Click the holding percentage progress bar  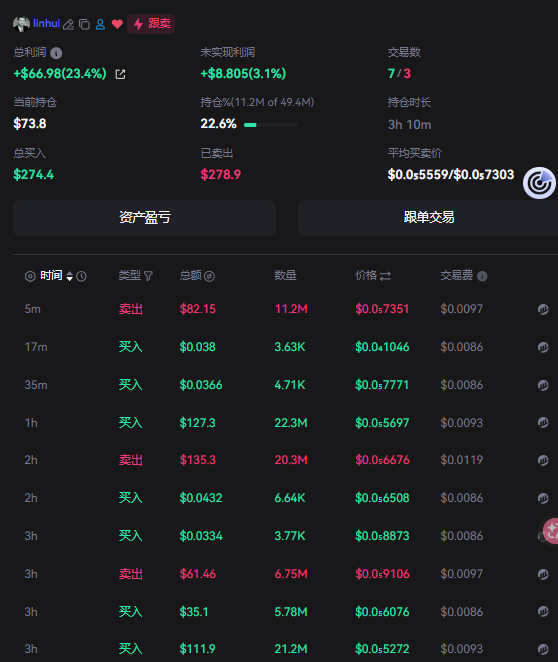(x=271, y=125)
